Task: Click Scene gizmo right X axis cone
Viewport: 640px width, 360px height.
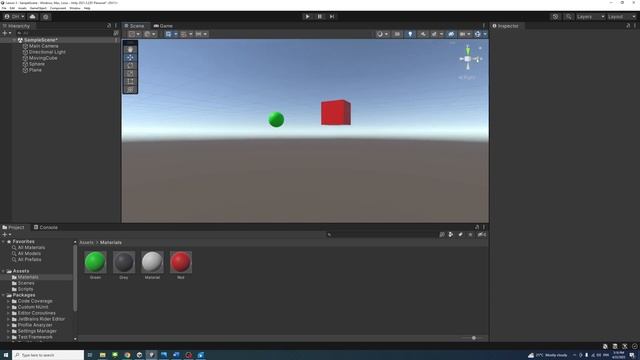Action: (x=477, y=59)
